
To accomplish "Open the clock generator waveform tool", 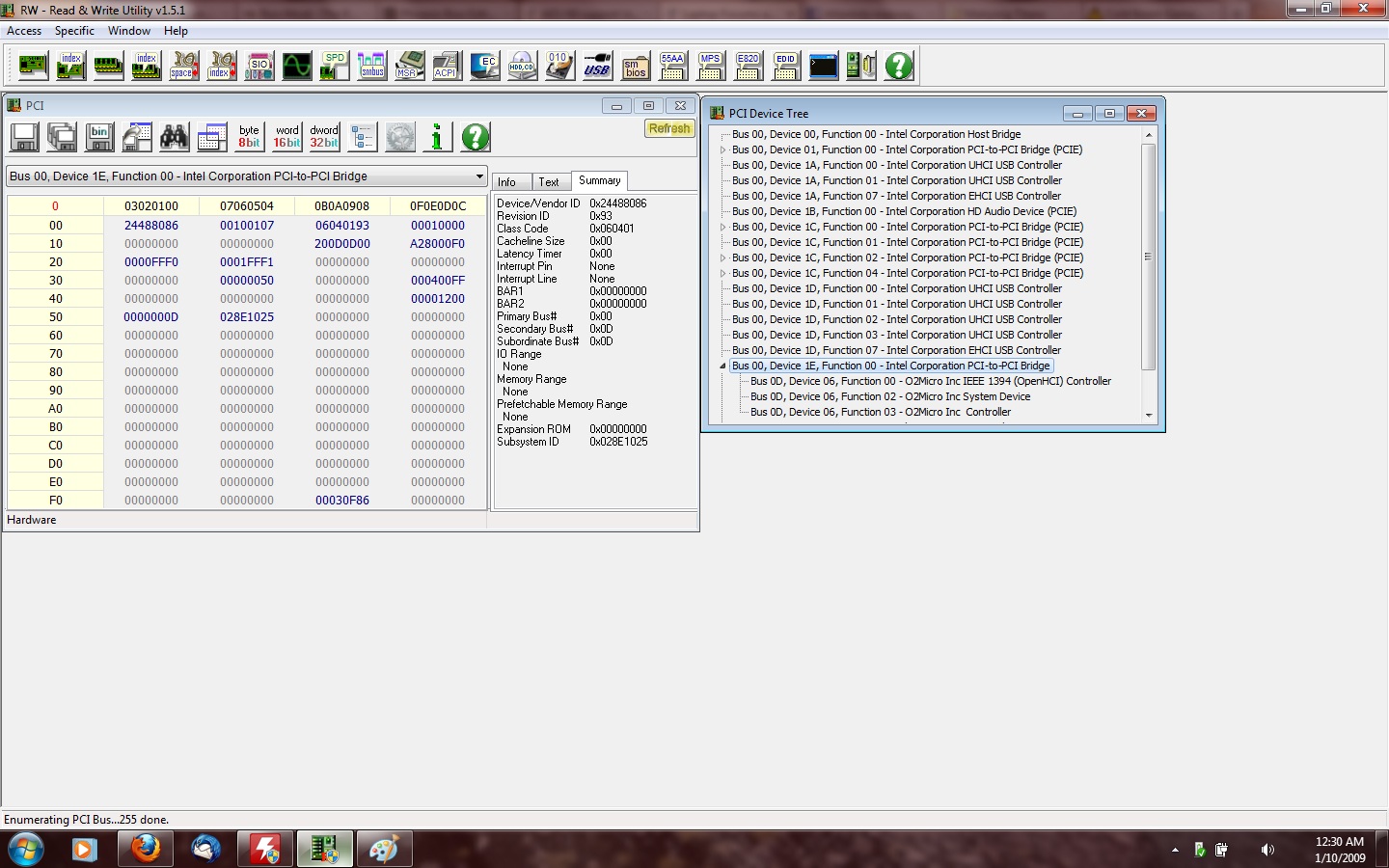I will (297, 66).
